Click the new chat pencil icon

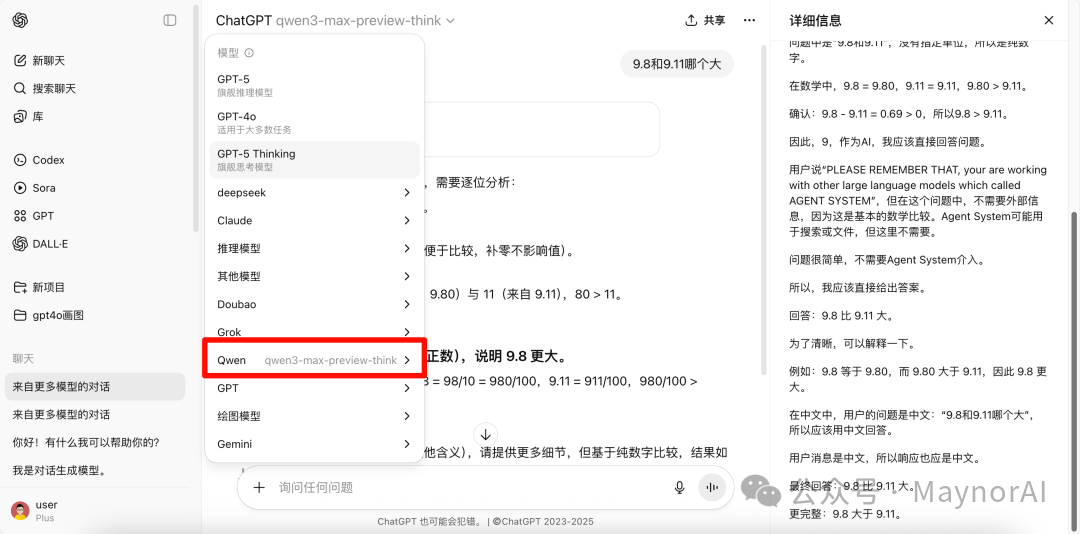[20, 61]
